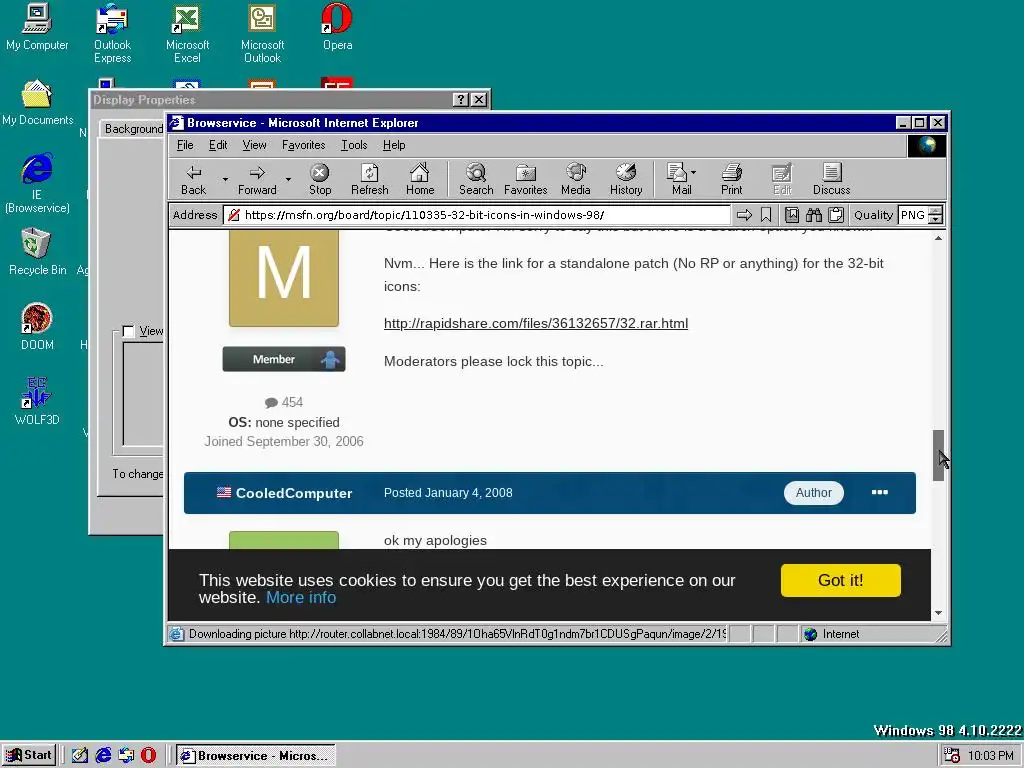Open the Opera desktop shortcut

(338, 27)
